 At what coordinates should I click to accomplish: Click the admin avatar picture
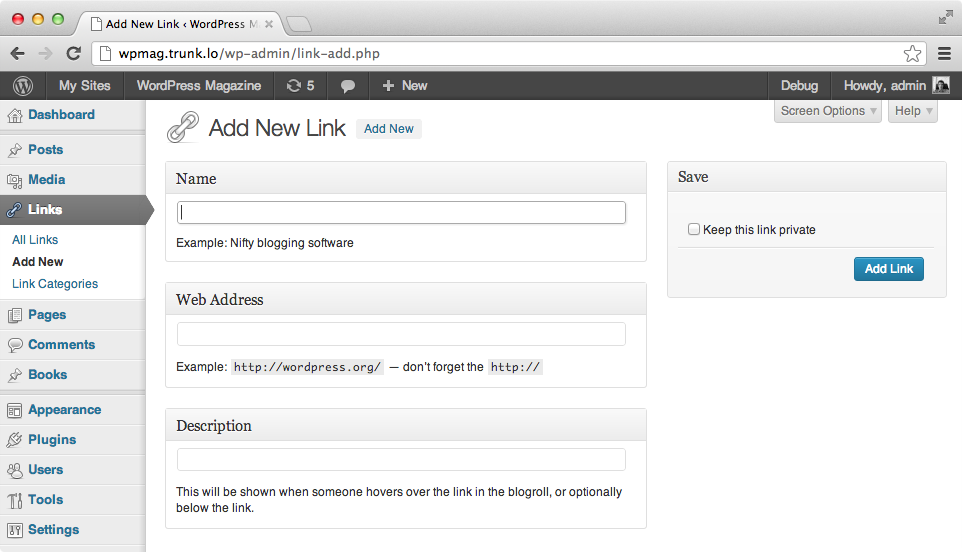[941, 85]
